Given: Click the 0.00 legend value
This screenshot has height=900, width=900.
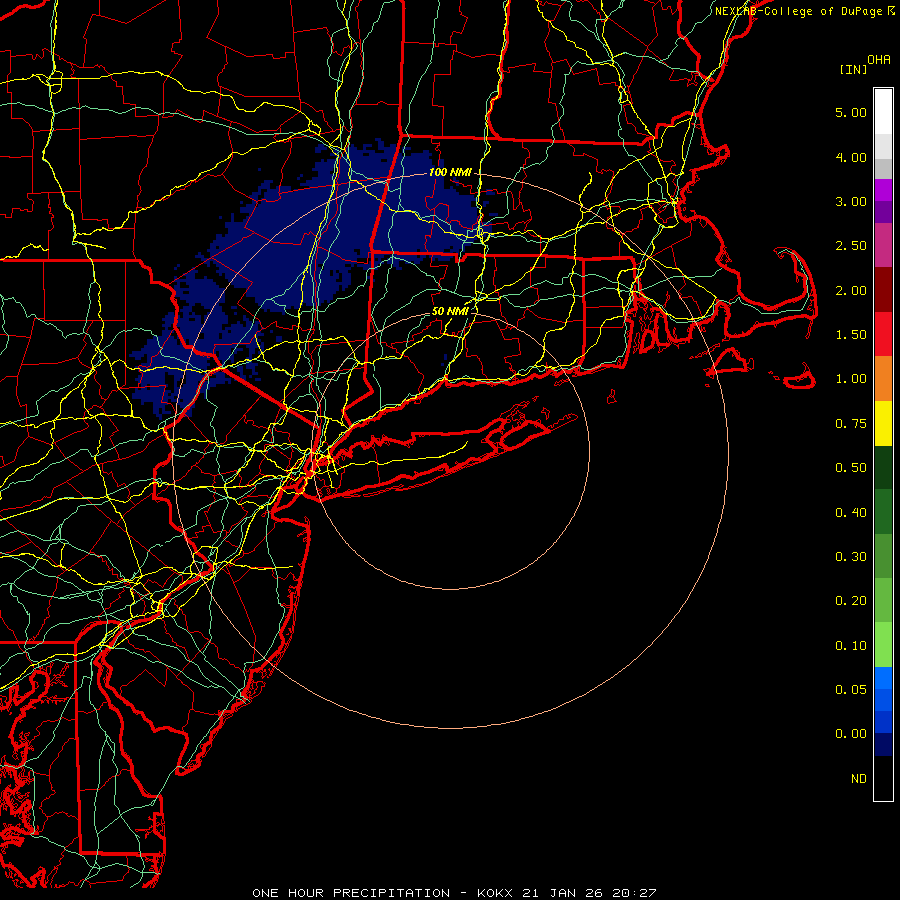Looking at the screenshot, I should pyautogui.click(x=851, y=734).
